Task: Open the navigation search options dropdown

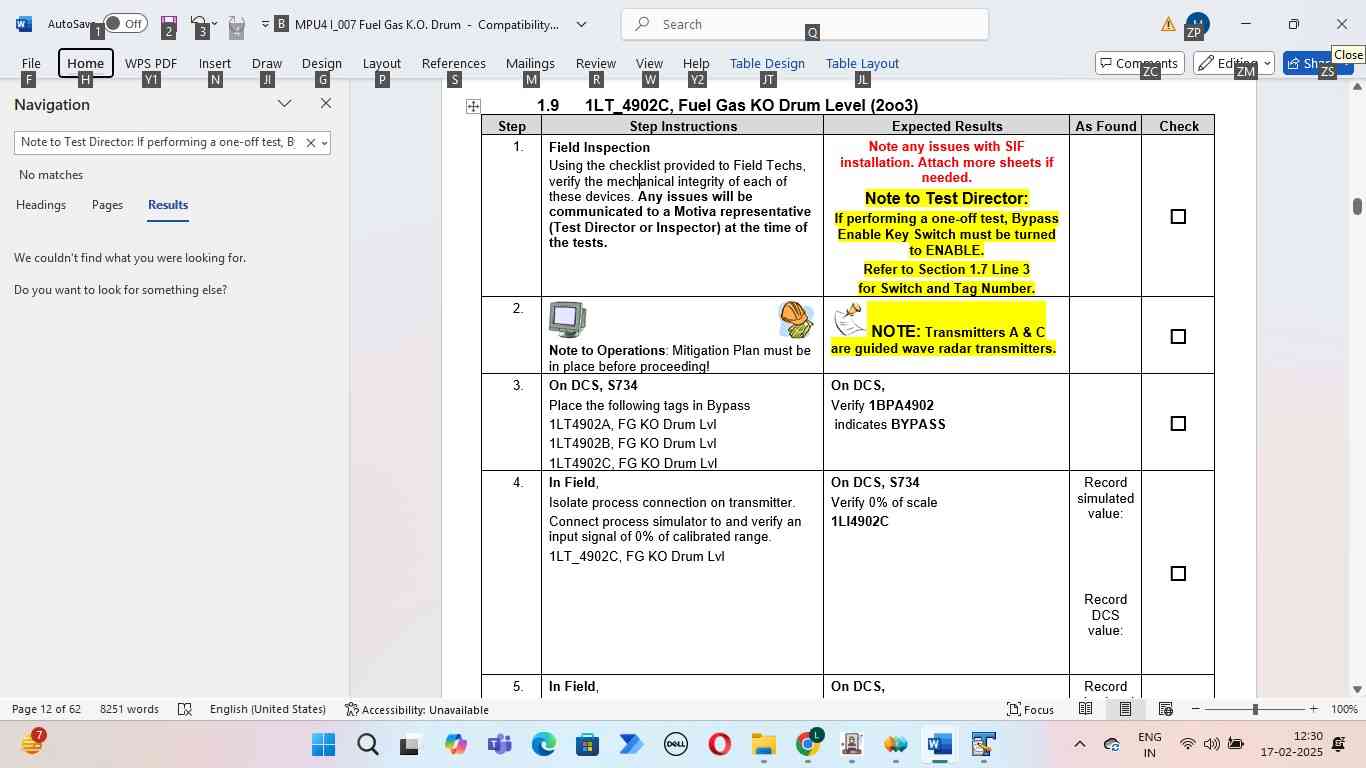Action: click(324, 143)
